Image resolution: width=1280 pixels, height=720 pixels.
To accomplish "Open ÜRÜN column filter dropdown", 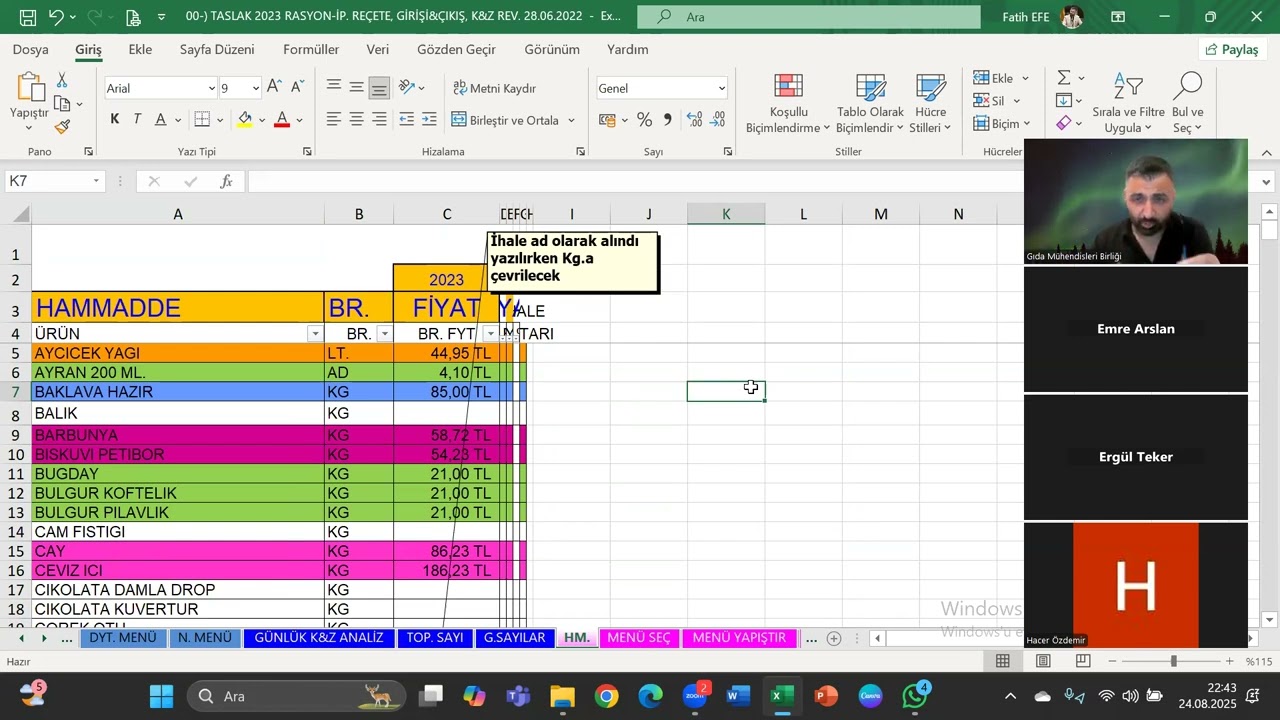I will [x=315, y=334].
